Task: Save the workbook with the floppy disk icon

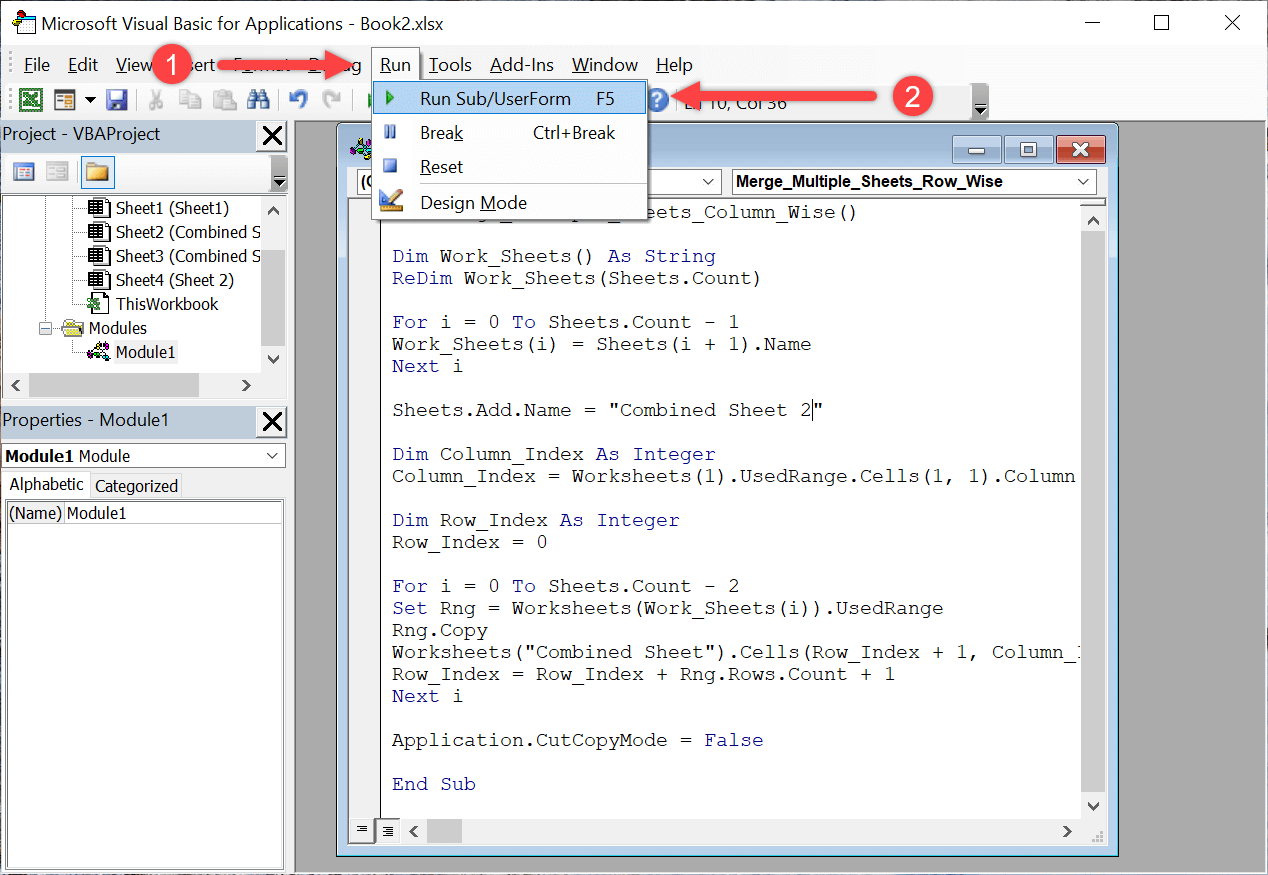Action: [x=116, y=99]
